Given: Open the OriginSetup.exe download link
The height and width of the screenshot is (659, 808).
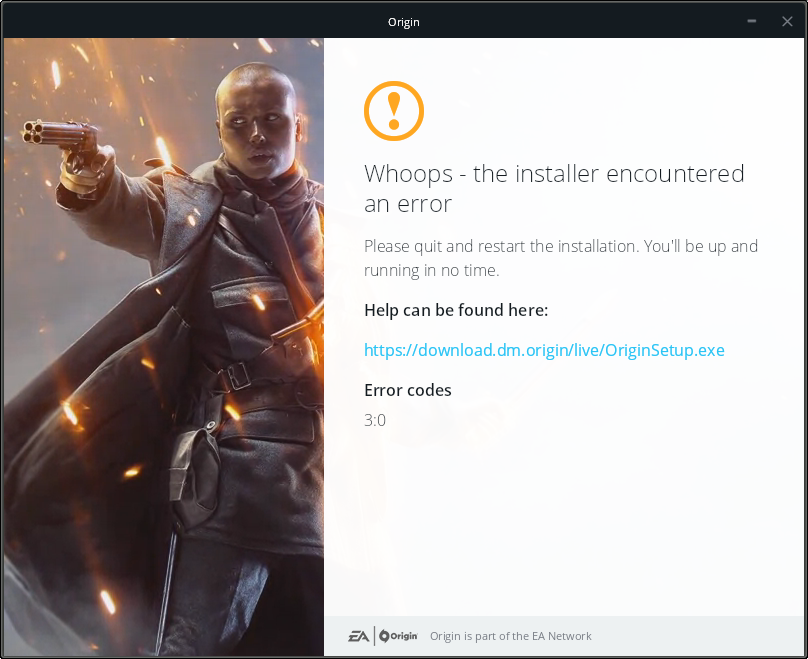Looking at the screenshot, I should pyautogui.click(x=544, y=350).
